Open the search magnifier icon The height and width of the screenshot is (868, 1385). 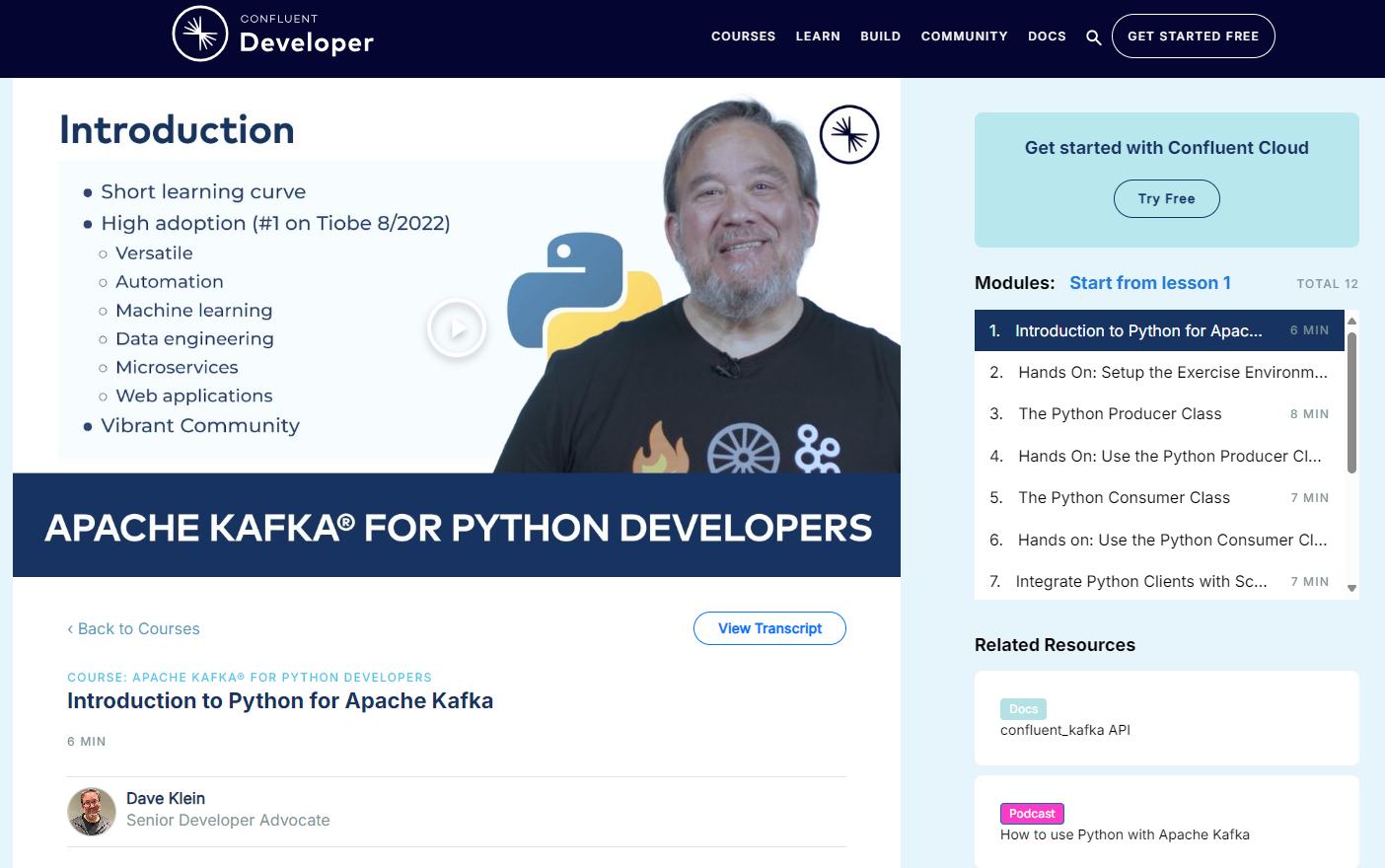pyautogui.click(x=1093, y=37)
